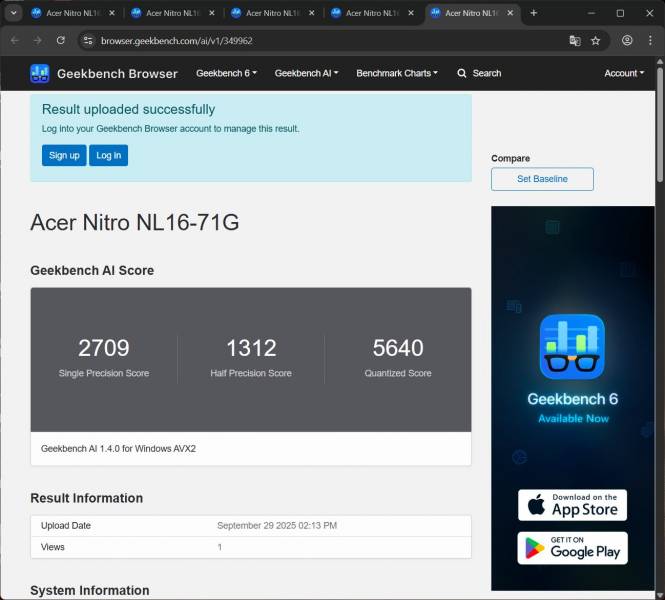Click the page vertical scrollbar thumb
665x600 pixels.
pyautogui.click(x=659, y=124)
